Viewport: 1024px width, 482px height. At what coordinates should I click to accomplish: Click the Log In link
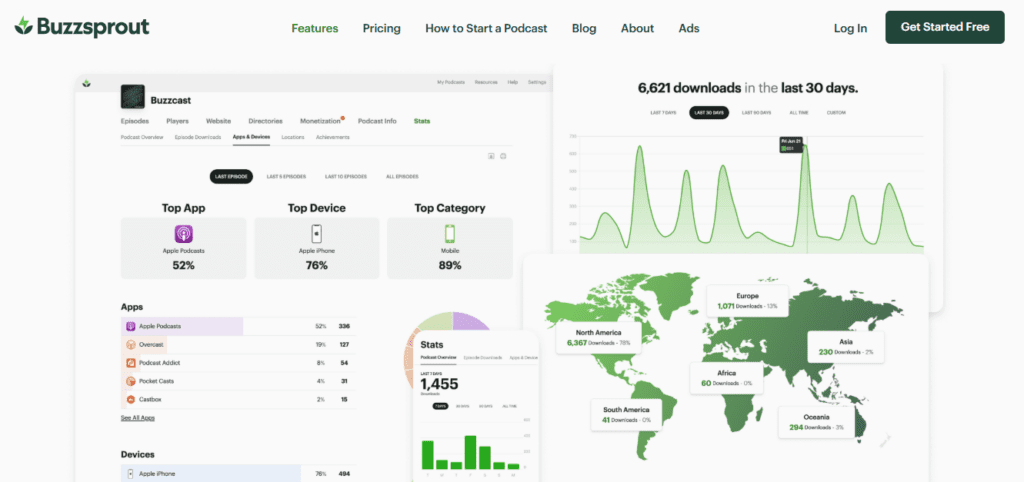click(x=850, y=28)
